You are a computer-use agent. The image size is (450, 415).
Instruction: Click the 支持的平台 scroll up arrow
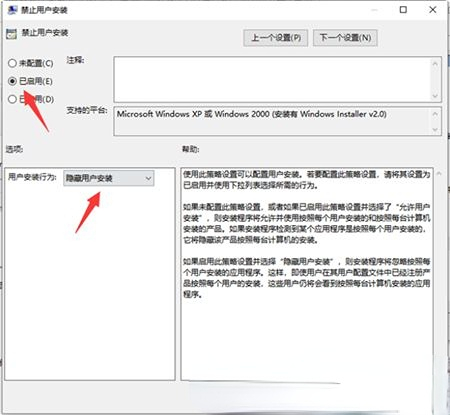435,114
